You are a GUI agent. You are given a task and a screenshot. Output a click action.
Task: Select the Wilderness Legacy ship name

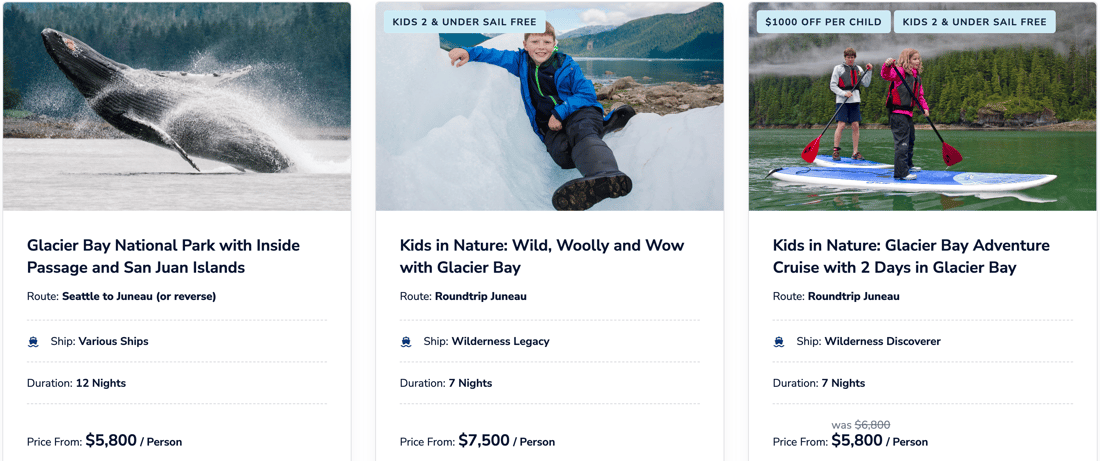pyautogui.click(x=500, y=342)
